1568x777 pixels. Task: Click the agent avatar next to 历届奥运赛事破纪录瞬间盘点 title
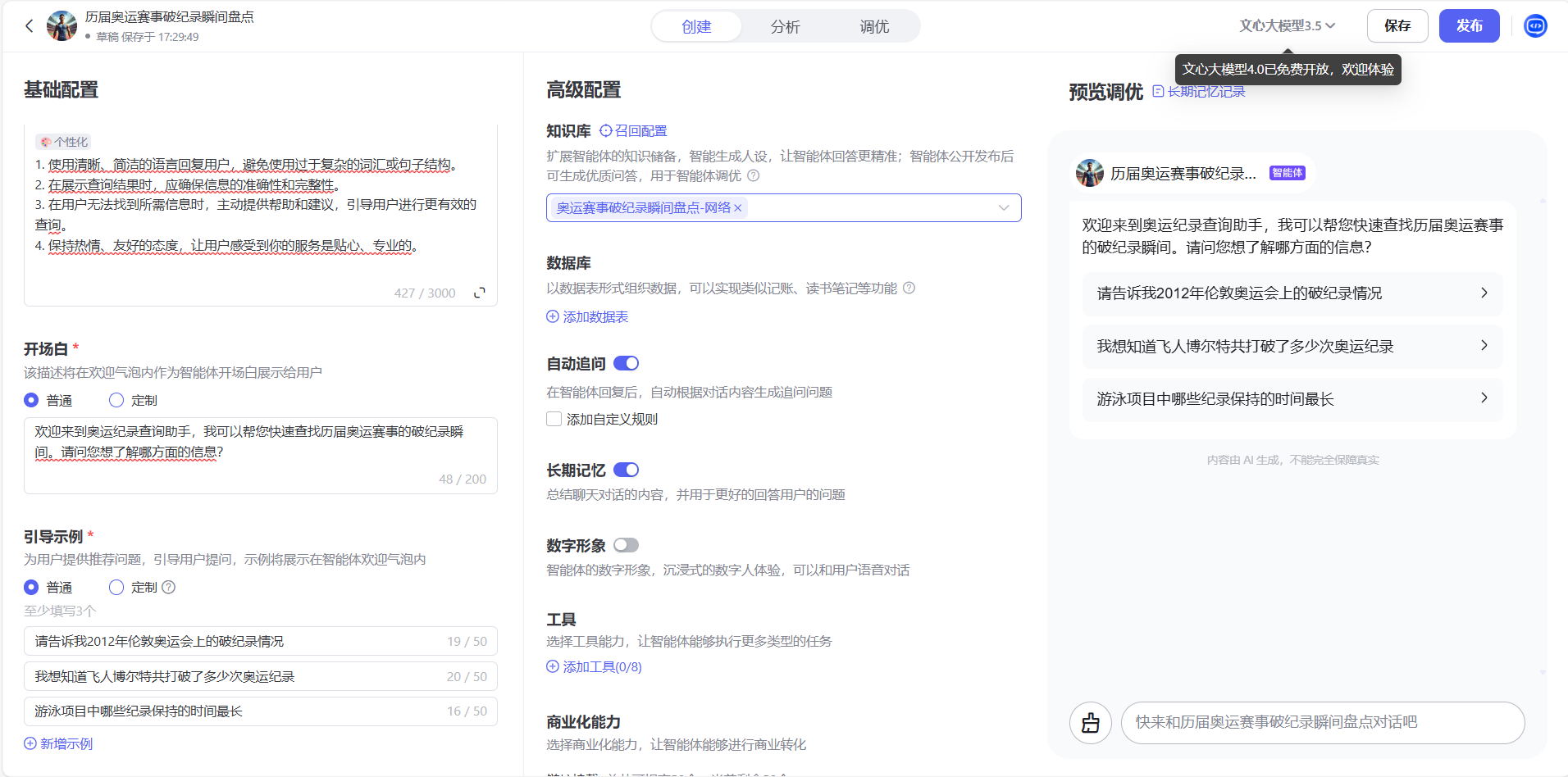coord(62,25)
